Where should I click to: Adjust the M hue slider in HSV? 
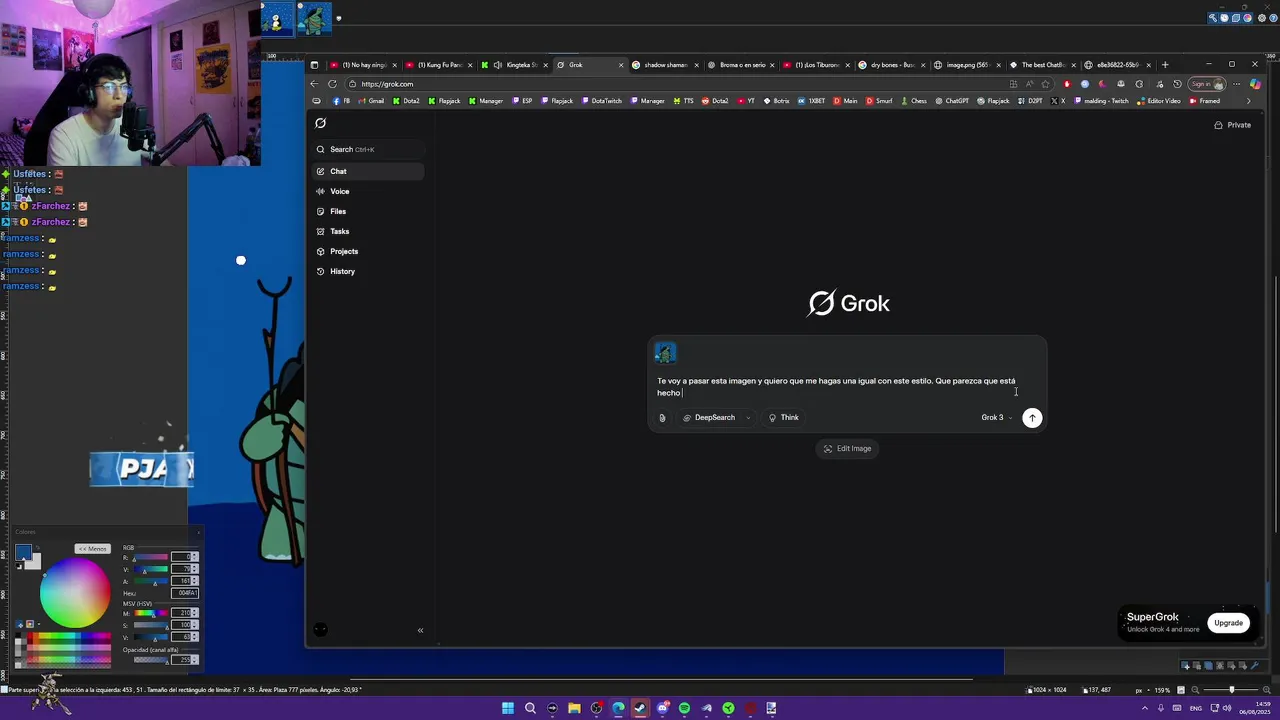[151, 613]
